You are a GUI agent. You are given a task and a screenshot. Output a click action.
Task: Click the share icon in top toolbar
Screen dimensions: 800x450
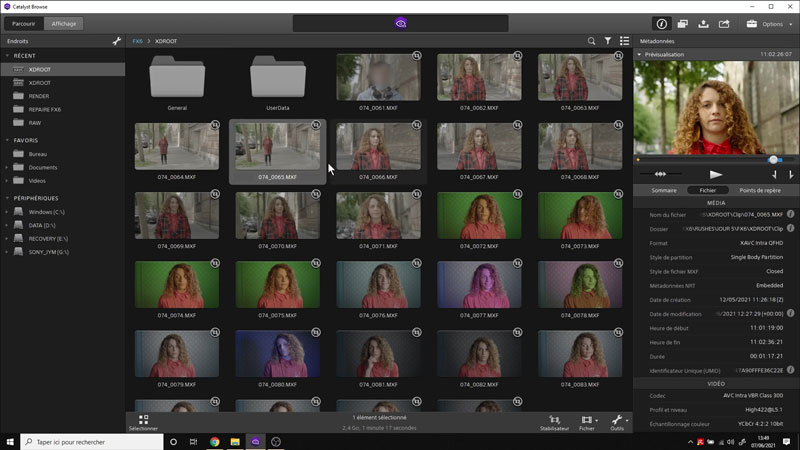click(x=724, y=24)
